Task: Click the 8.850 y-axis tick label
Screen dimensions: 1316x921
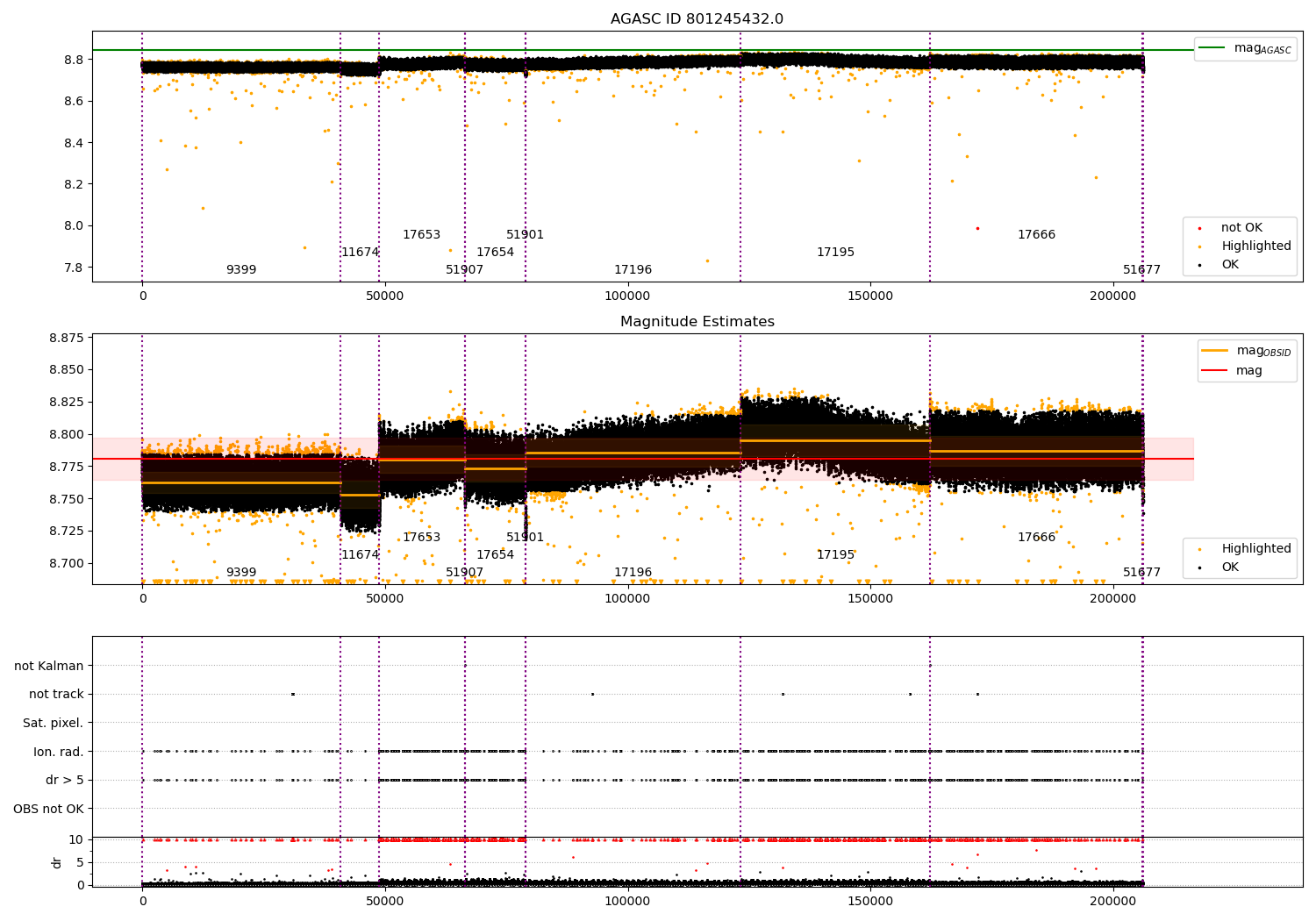Action: pyautogui.click(x=66, y=370)
